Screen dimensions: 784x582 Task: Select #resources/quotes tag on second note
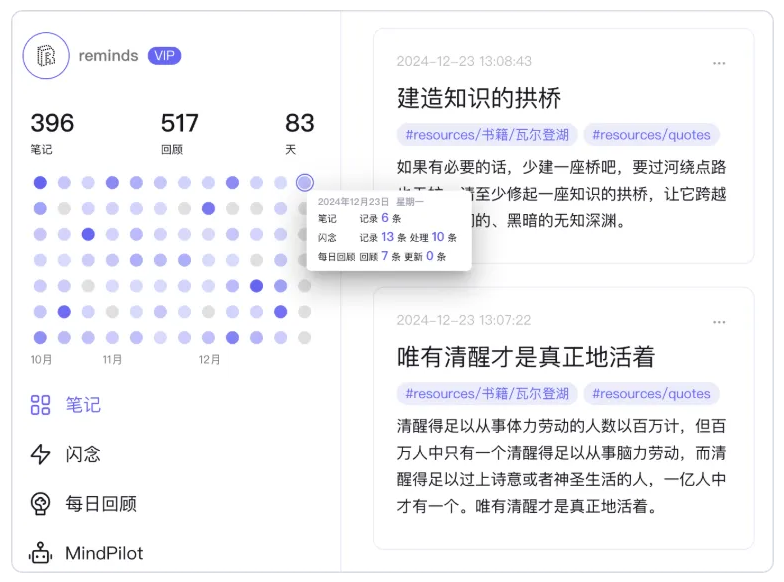651,394
